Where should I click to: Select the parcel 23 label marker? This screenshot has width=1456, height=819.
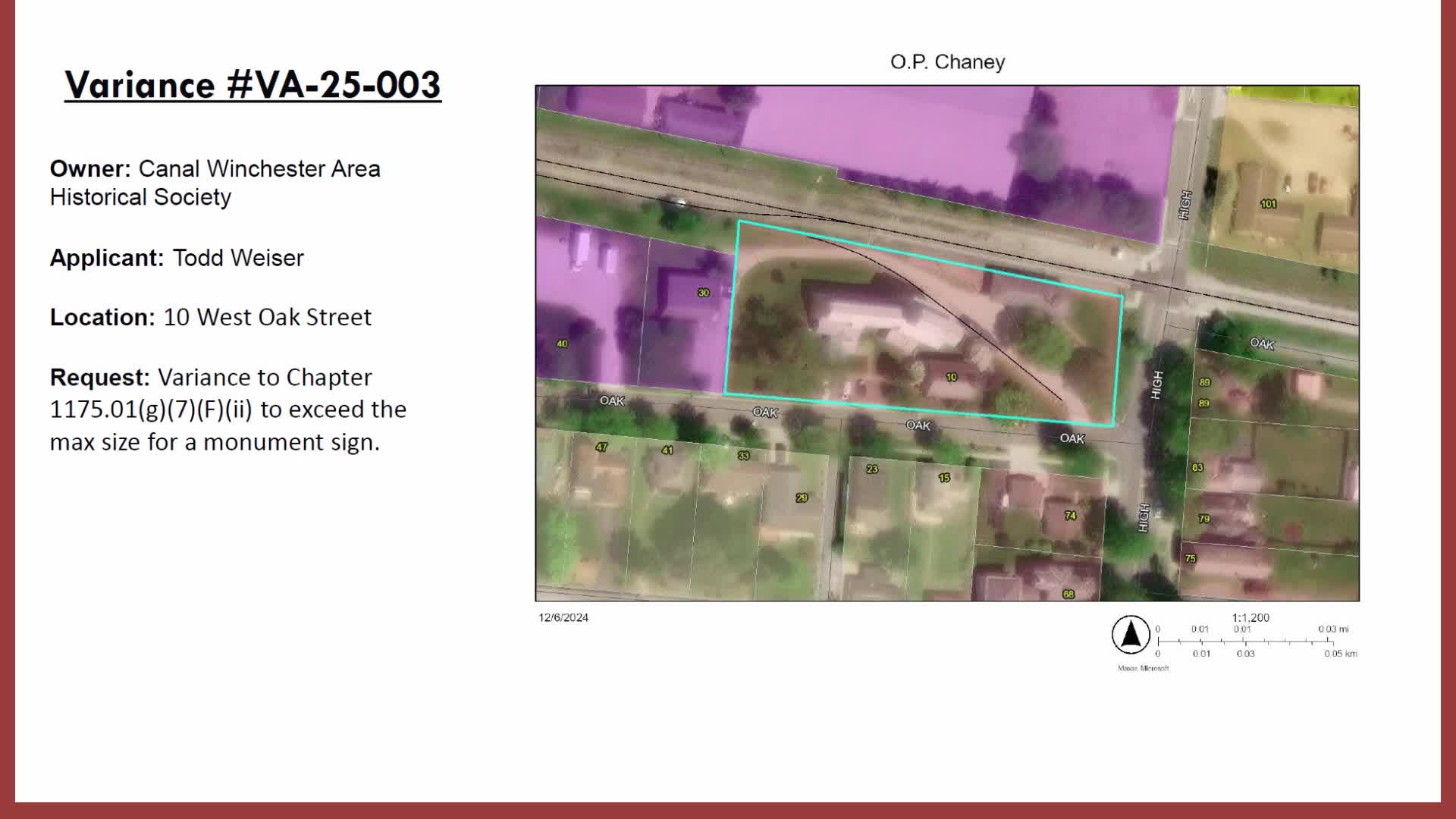[872, 469]
